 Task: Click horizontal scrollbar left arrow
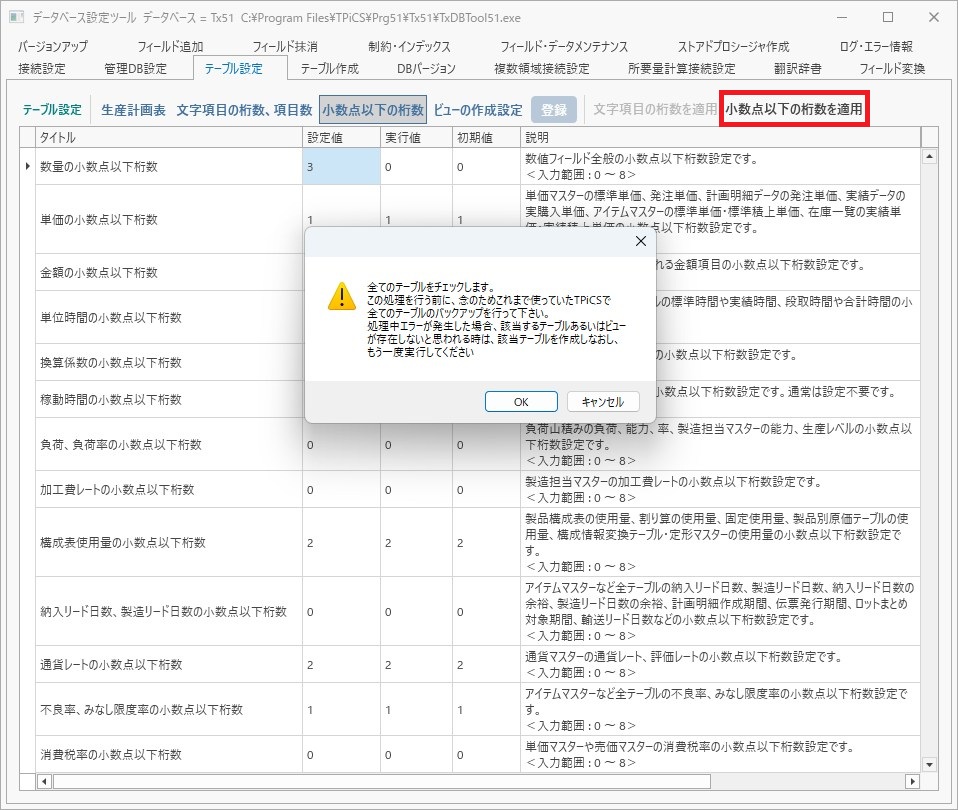(44, 781)
